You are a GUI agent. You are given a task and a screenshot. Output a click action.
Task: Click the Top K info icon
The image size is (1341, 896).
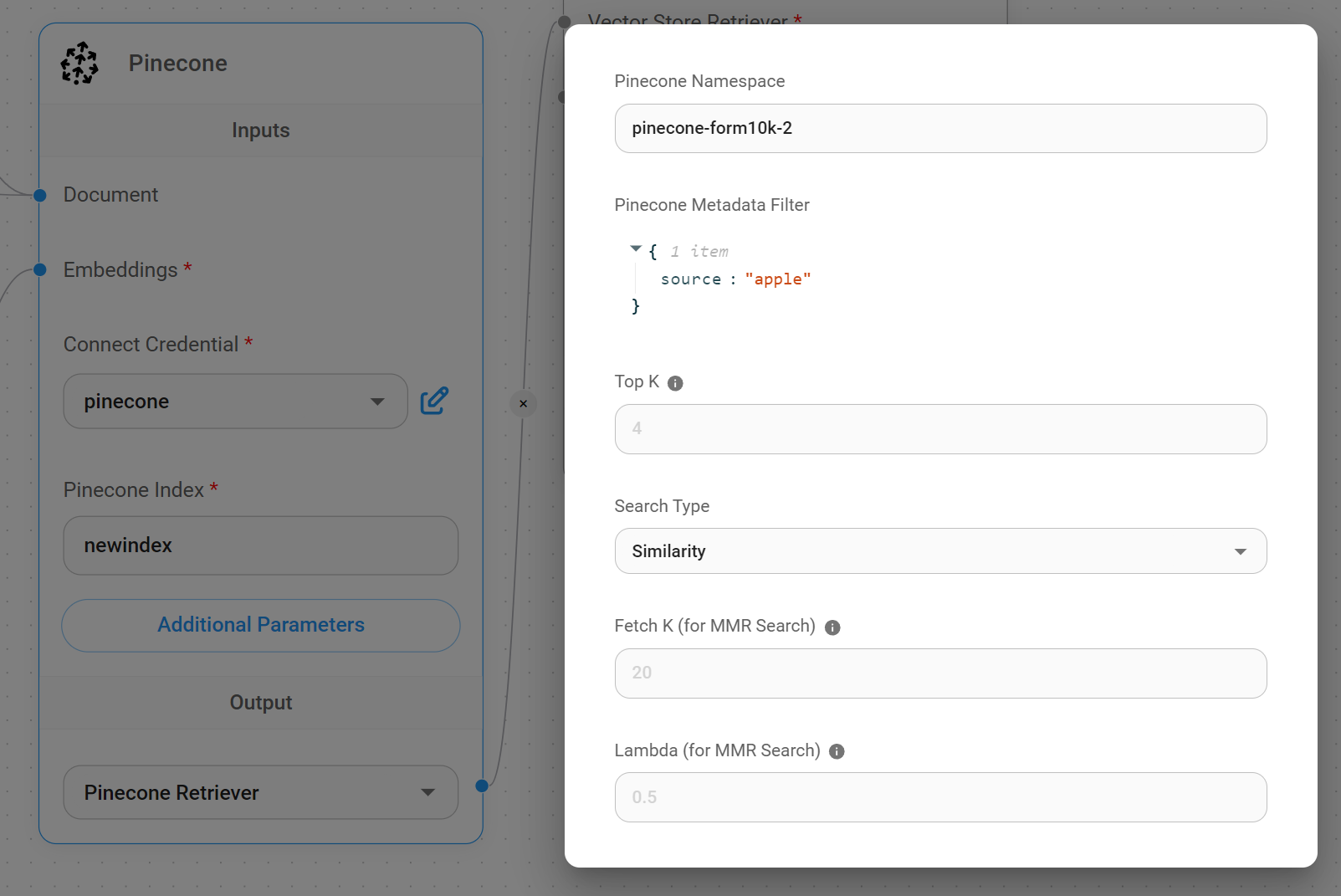(x=675, y=383)
